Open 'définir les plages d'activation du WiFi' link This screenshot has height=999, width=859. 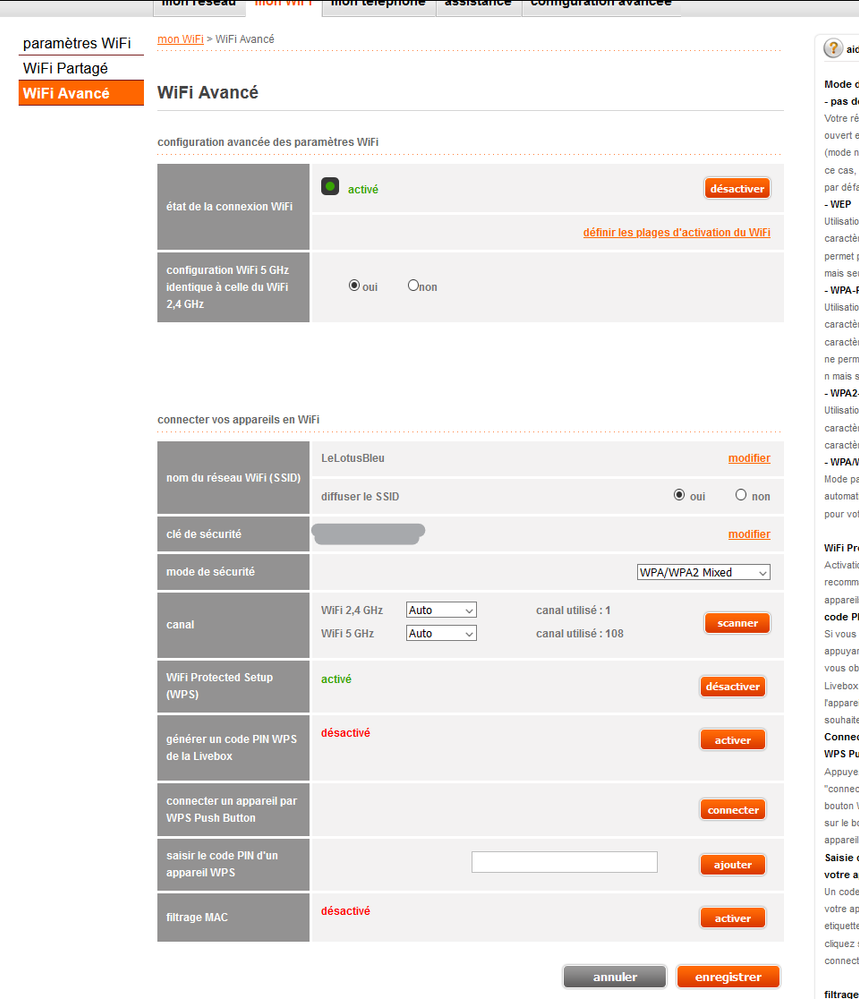pyautogui.click(x=677, y=233)
